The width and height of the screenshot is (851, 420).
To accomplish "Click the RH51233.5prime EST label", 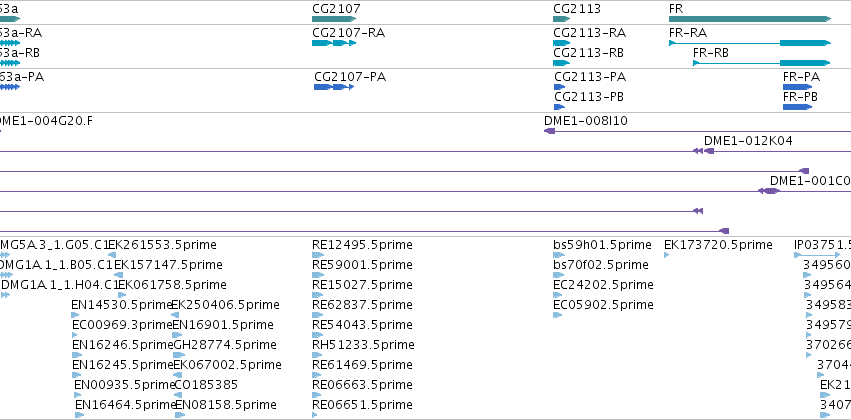I will click(x=363, y=345).
